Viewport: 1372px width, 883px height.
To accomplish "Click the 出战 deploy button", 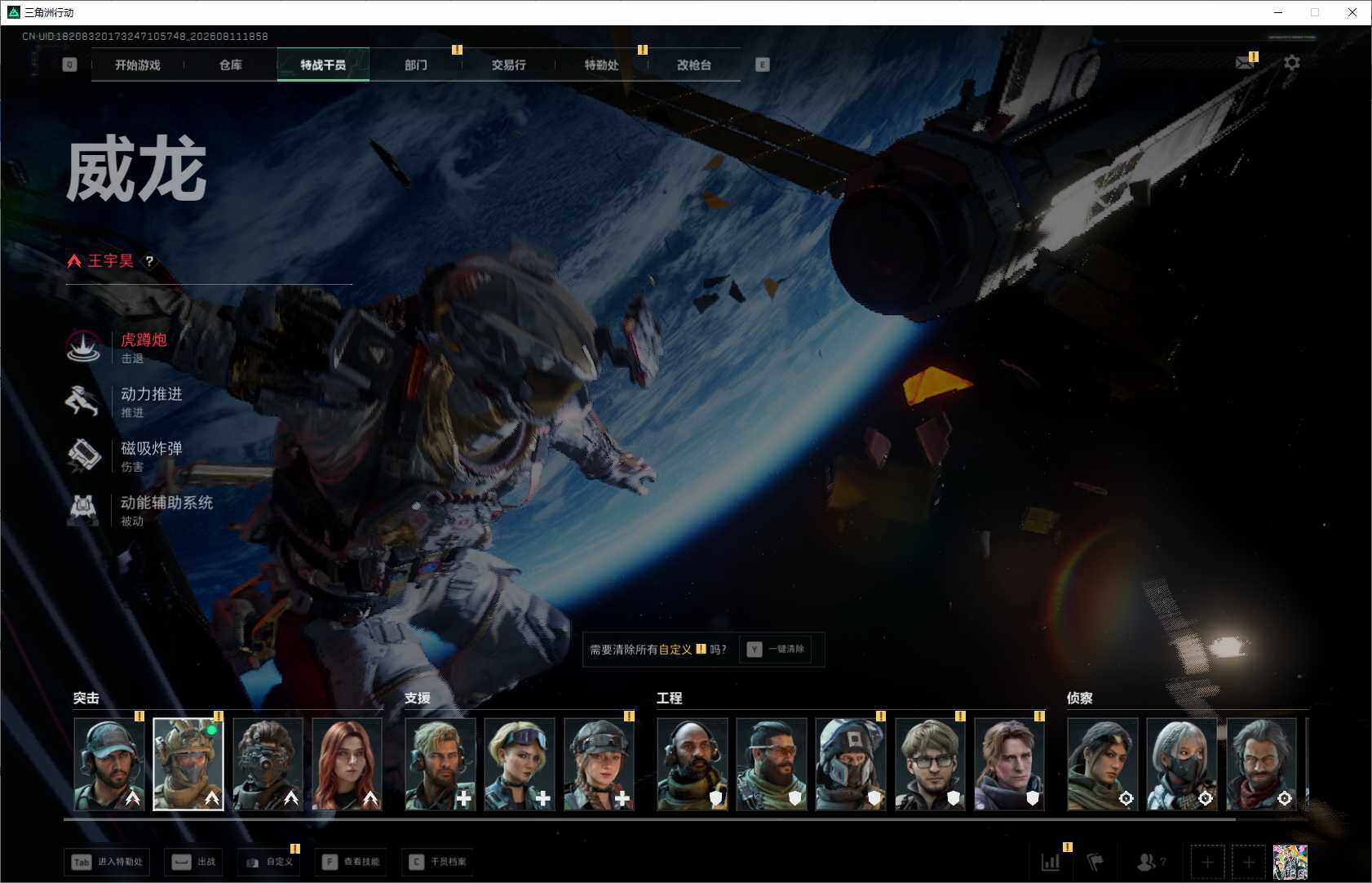I will tap(193, 862).
